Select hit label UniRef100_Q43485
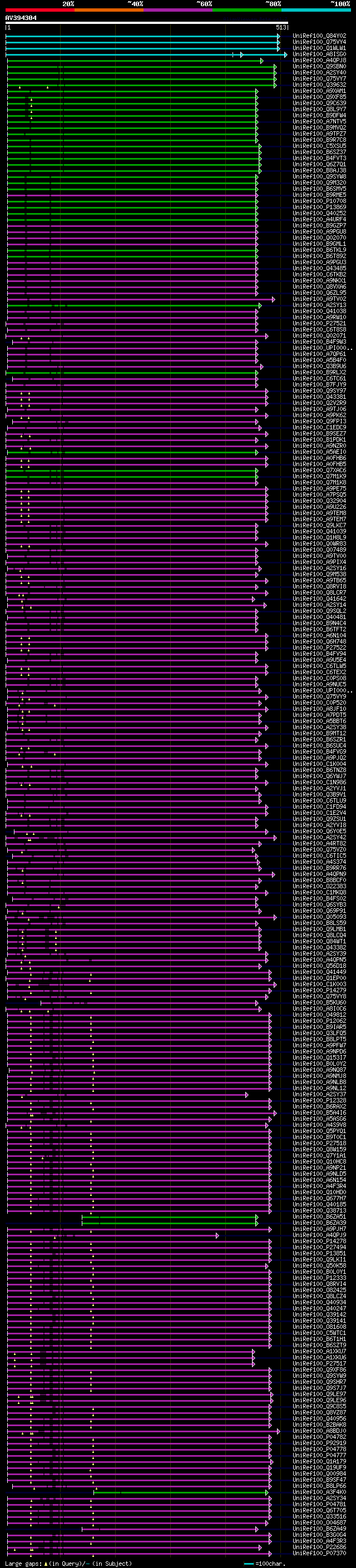This screenshot has height=1568, width=356. point(319,269)
